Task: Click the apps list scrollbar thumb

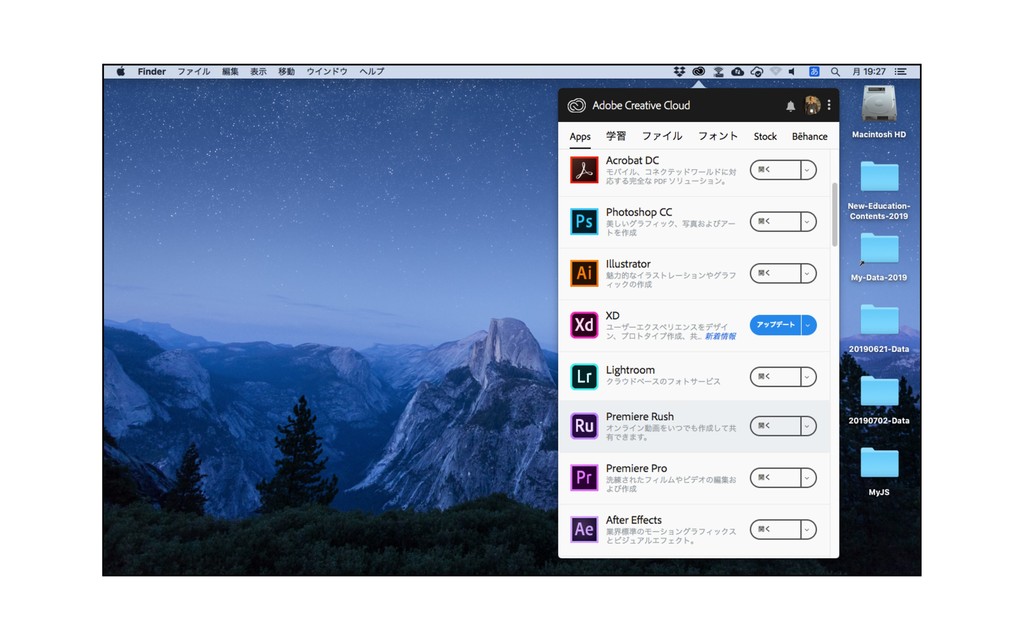Action: tap(835, 215)
